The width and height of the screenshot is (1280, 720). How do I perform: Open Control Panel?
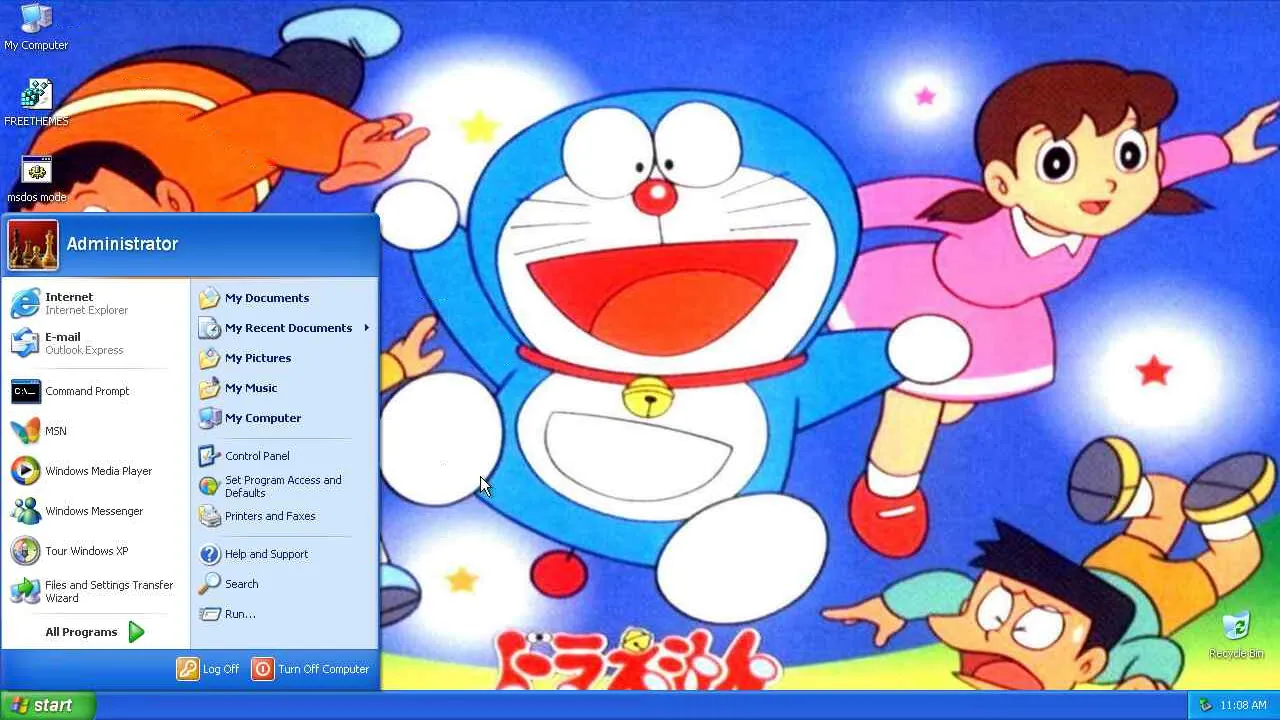click(x=284, y=456)
